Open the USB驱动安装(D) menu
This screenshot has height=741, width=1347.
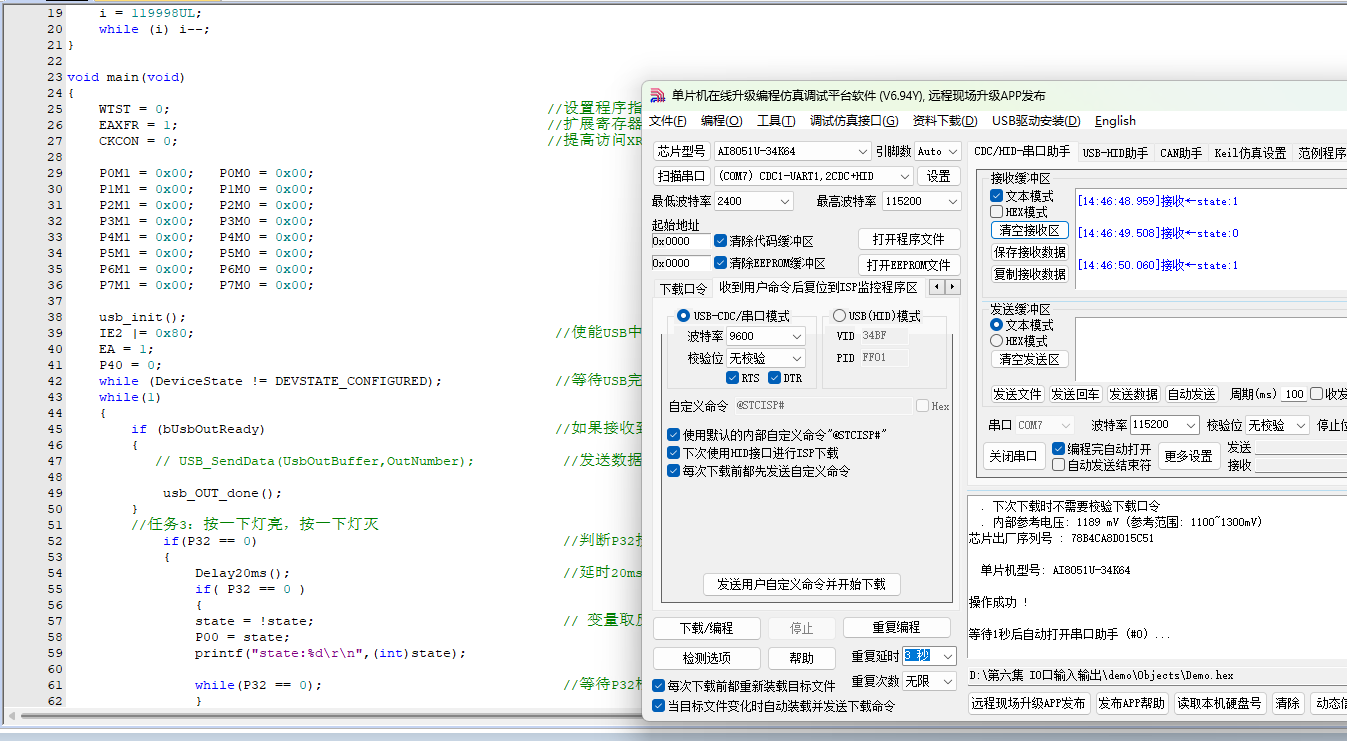click(1036, 121)
